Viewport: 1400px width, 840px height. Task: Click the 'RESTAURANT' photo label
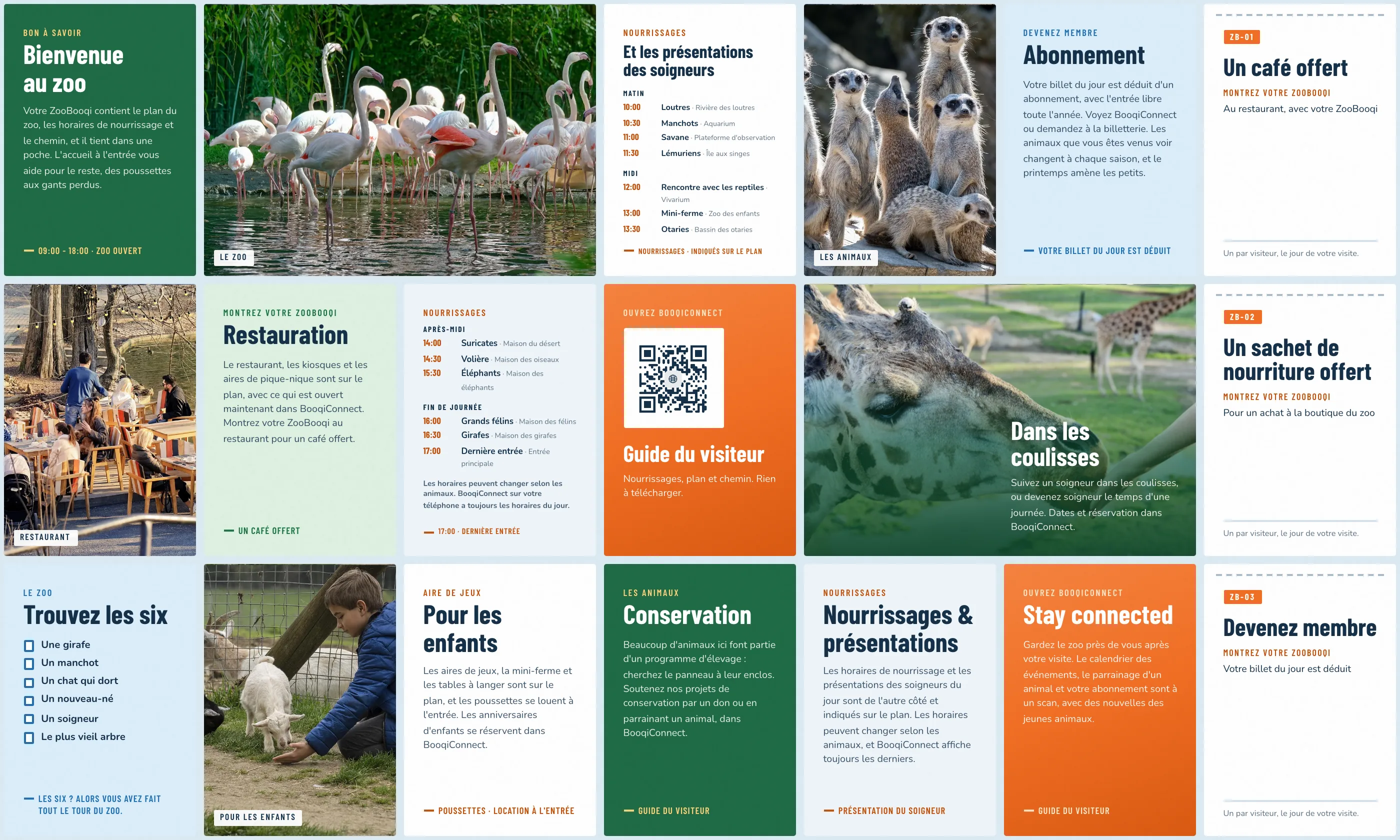click(x=44, y=537)
